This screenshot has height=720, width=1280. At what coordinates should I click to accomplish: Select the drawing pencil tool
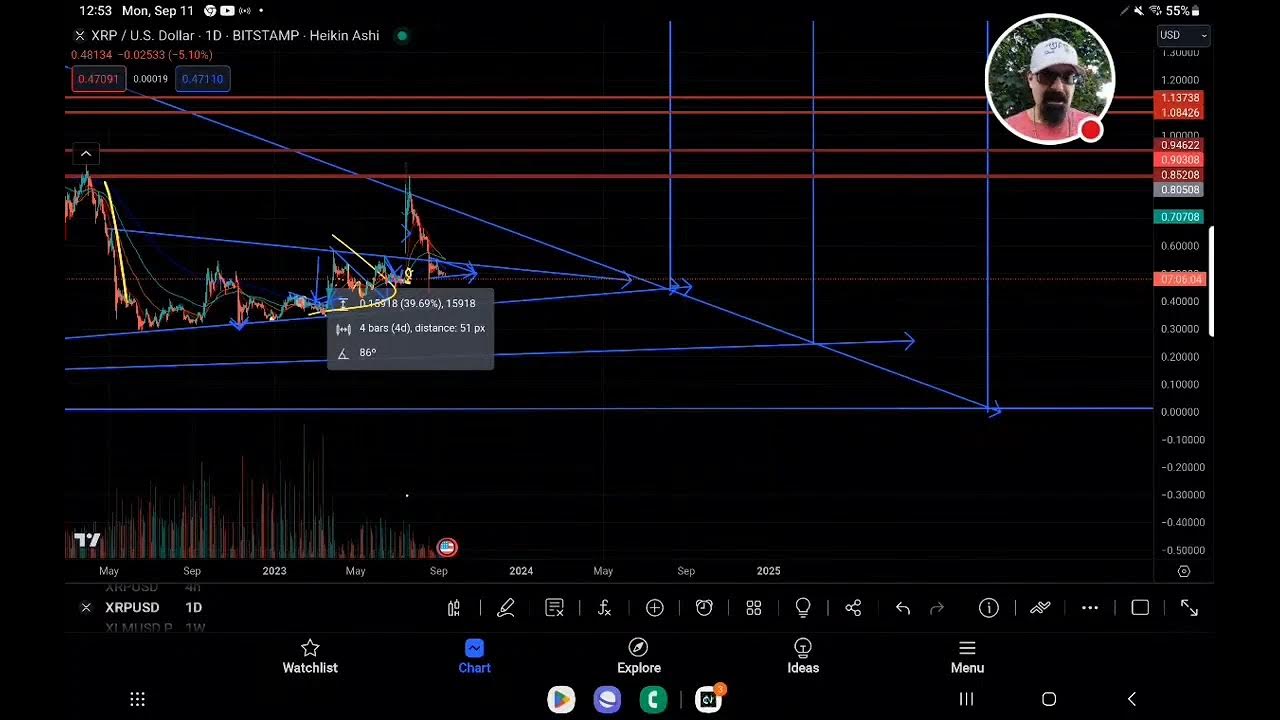506,608
